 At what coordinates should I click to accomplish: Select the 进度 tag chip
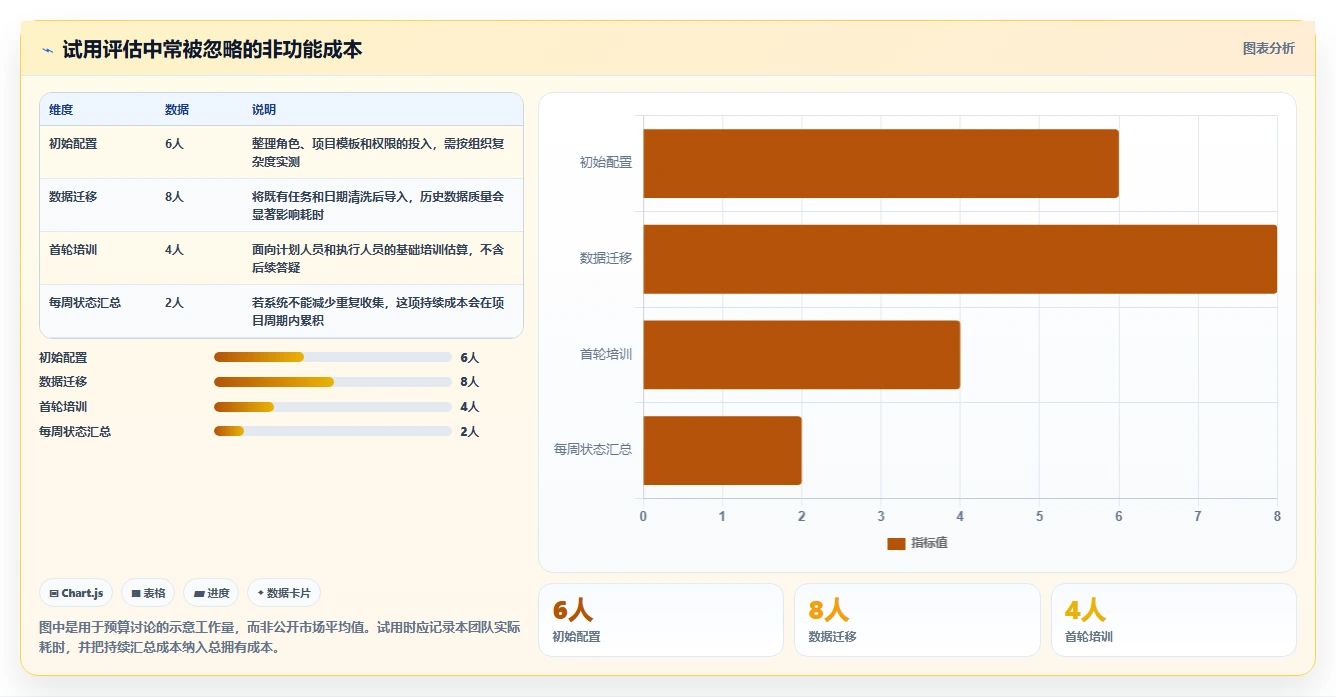pos(211,593)
